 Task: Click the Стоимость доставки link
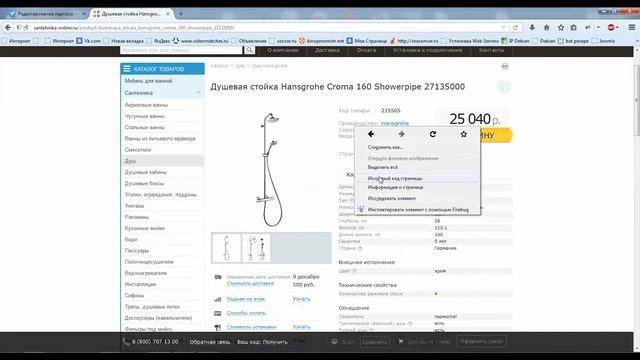[x=250, y=283]
